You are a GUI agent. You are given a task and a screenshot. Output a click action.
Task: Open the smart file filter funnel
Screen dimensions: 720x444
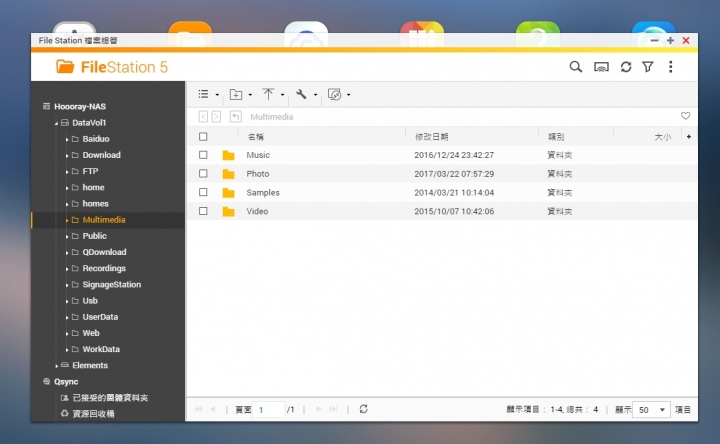648,67
